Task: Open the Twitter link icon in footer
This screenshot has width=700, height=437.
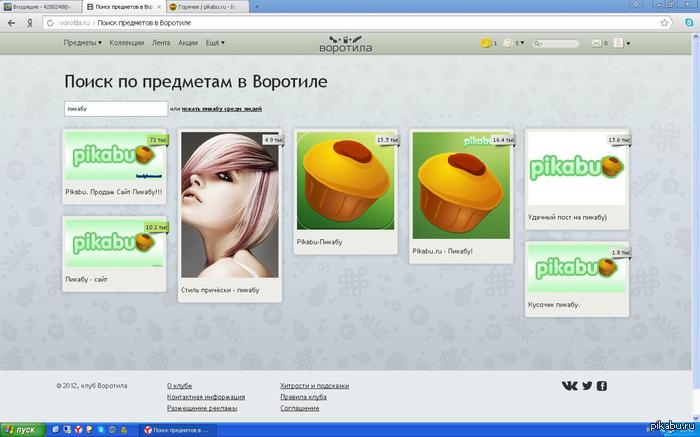Action: (x=587, y=386)
